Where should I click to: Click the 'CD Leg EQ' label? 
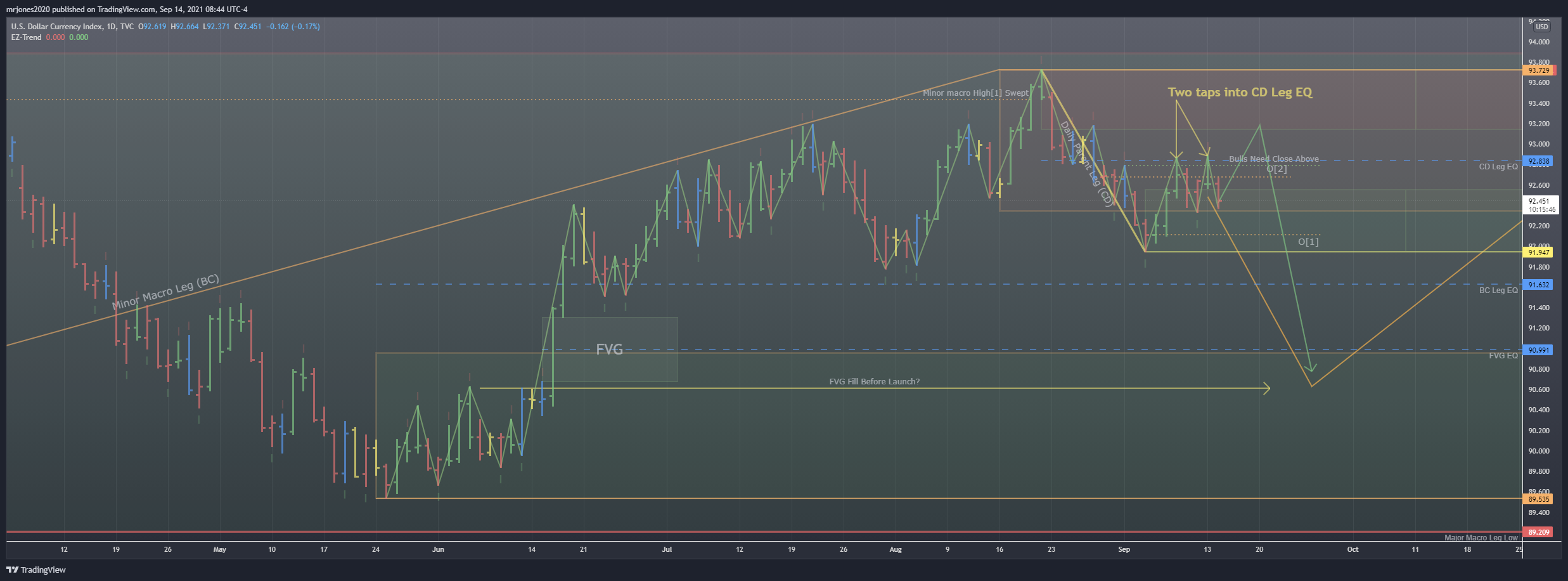click(x=1498, y=167)
